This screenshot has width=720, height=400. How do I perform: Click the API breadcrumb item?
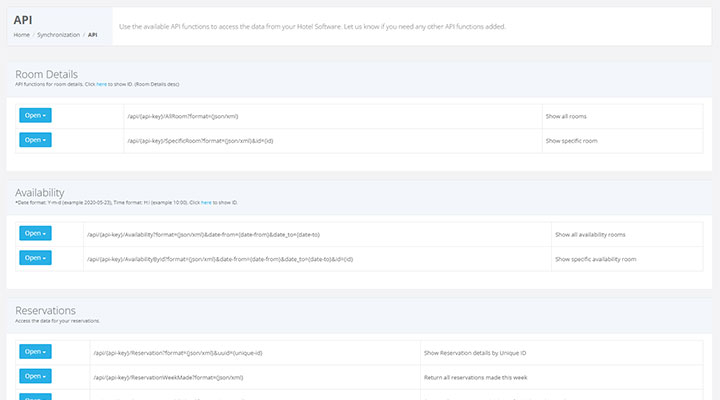[x=92, y=35]
